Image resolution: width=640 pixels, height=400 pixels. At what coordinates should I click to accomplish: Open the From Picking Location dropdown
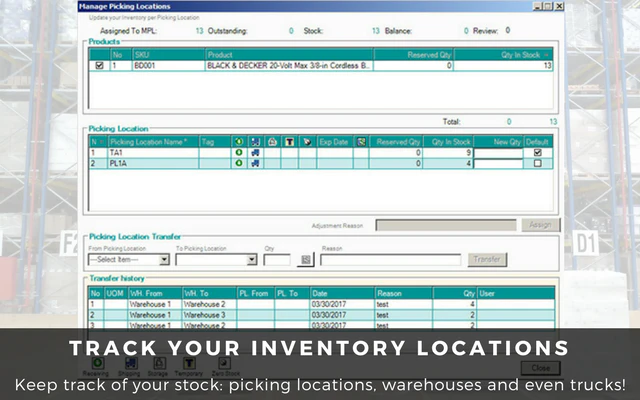point(164,260)
